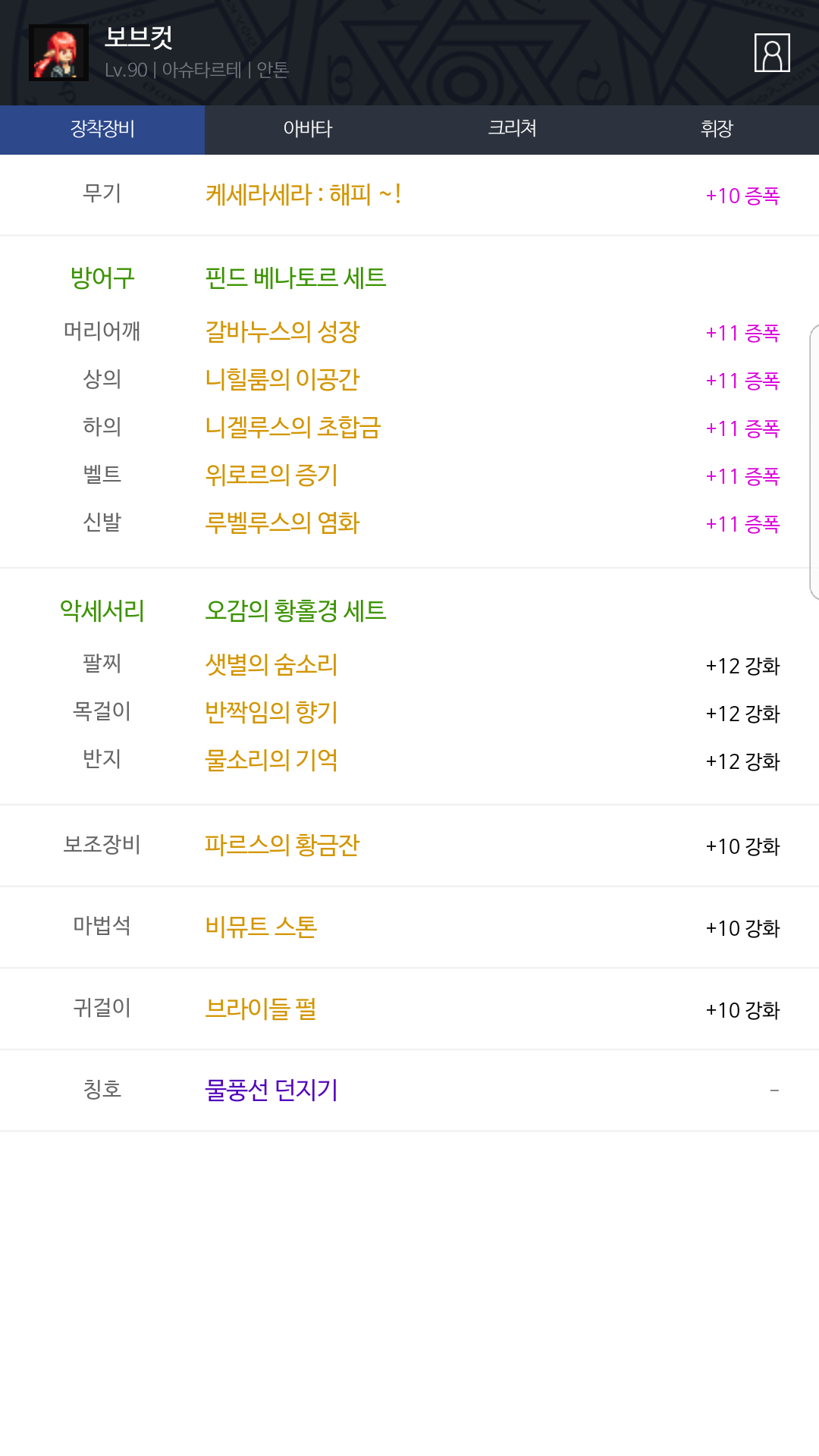Select the 장착장비 tab

[102, 129]
